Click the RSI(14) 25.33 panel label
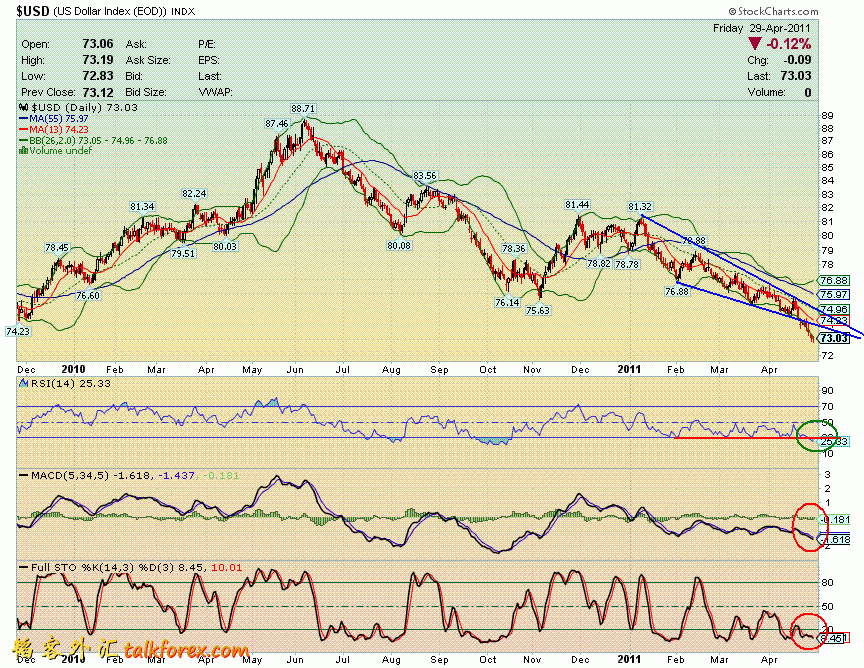 [x=71, y=383]
